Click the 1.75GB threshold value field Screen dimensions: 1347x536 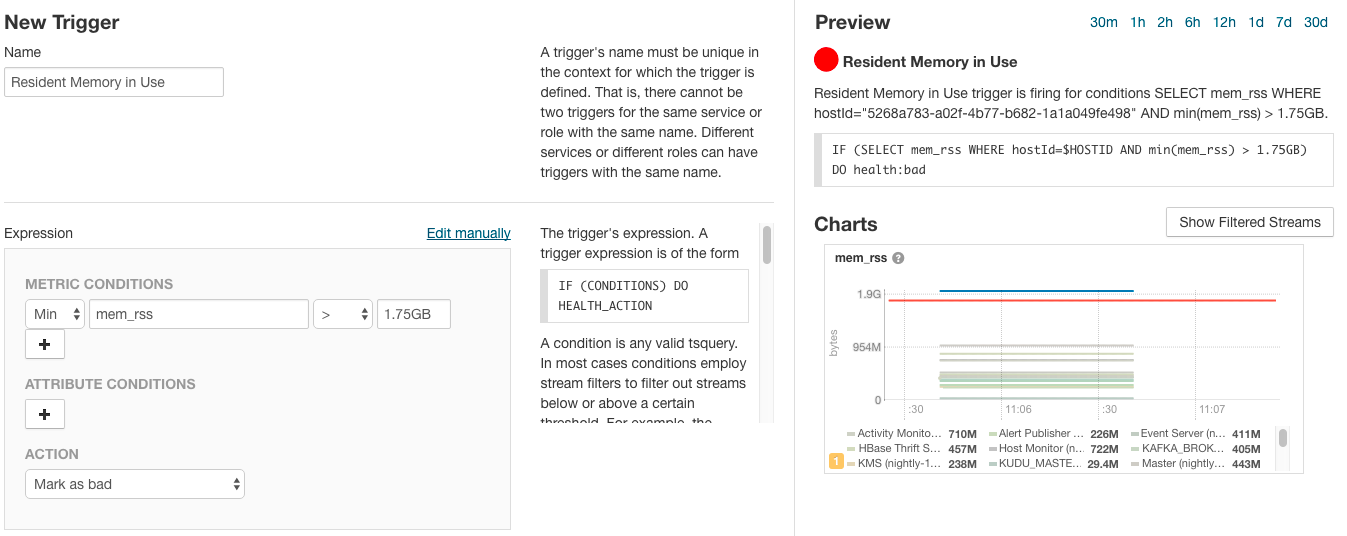(413, 314)
